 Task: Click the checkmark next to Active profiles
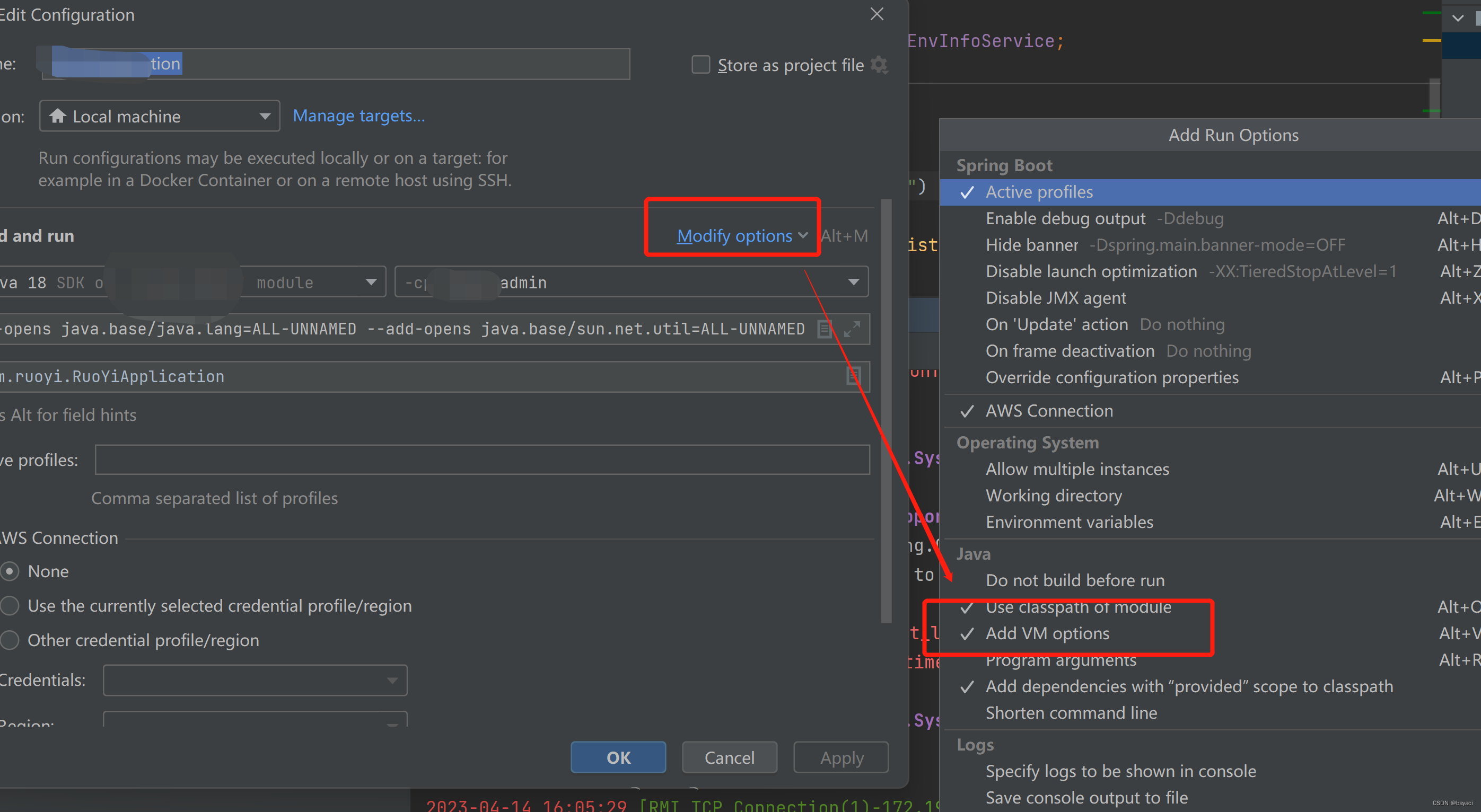pyautogui.click(x=967, y=192)
